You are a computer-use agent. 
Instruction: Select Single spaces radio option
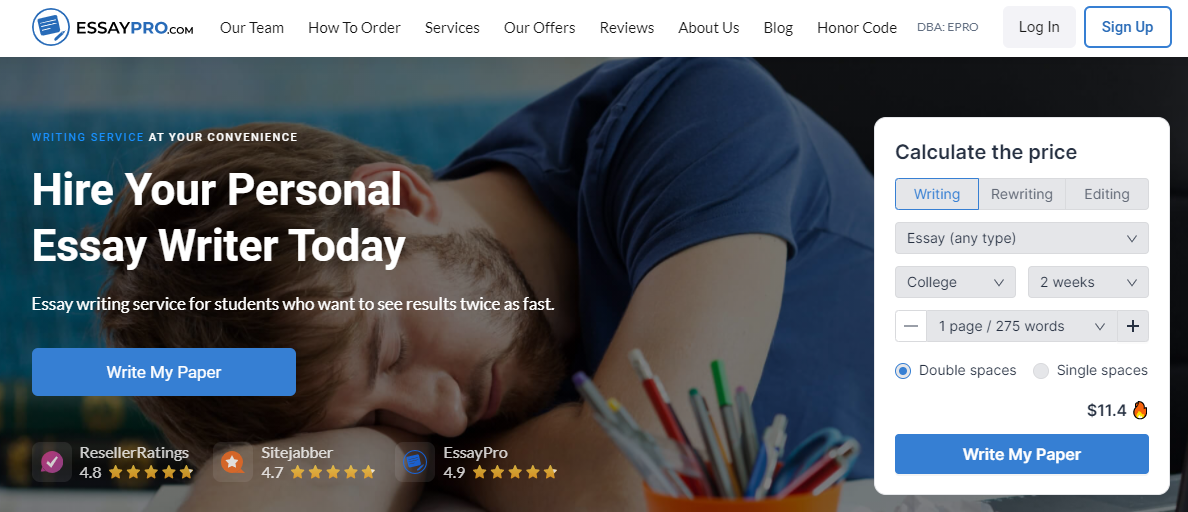point(1041,370)
